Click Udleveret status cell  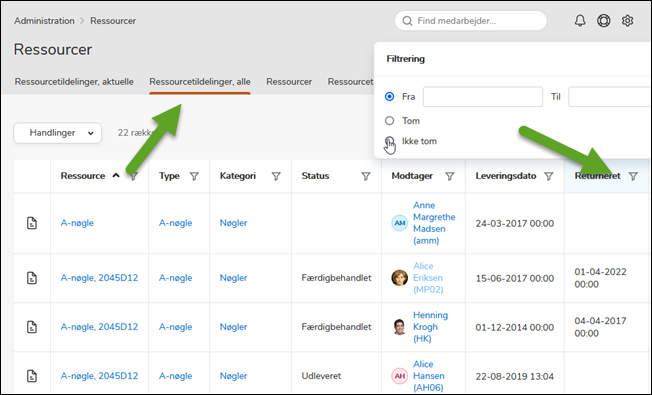click(x=321, y=376)
